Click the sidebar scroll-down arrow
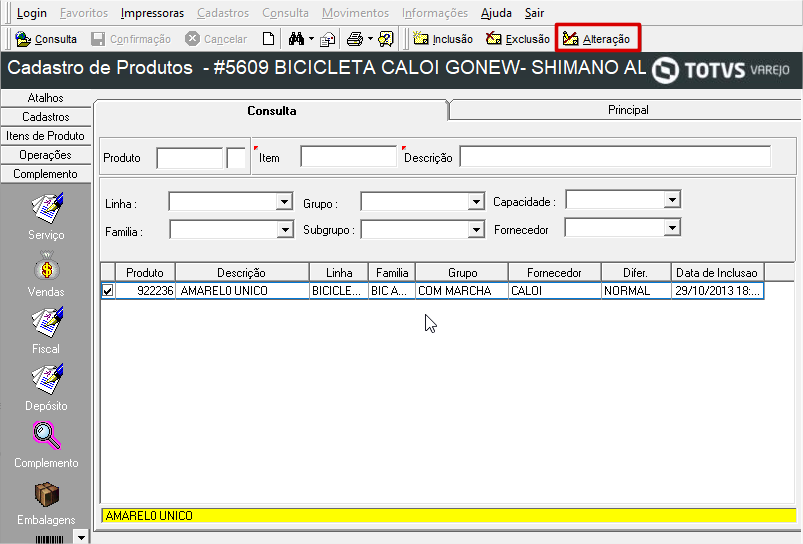The width and height of the screenshot is (803, 544). (x=81, y=538)
